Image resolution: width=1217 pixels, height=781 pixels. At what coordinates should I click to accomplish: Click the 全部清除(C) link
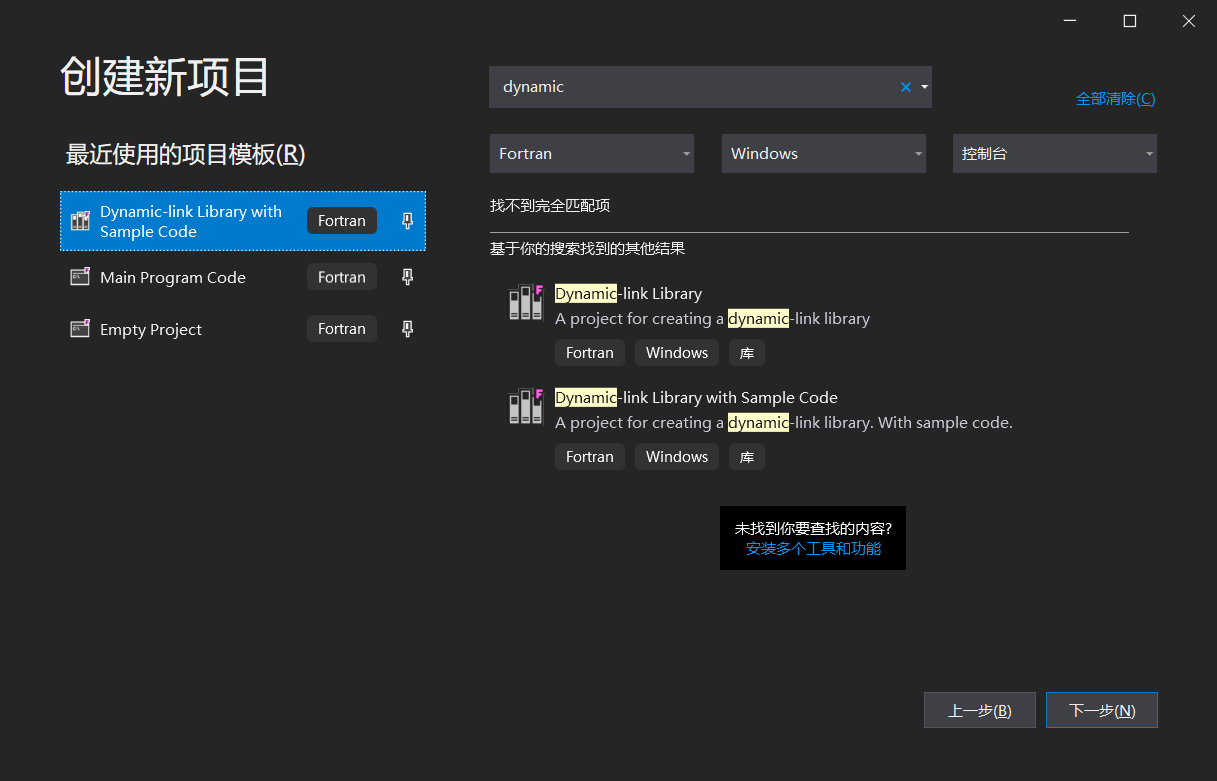click(1115, 98)
